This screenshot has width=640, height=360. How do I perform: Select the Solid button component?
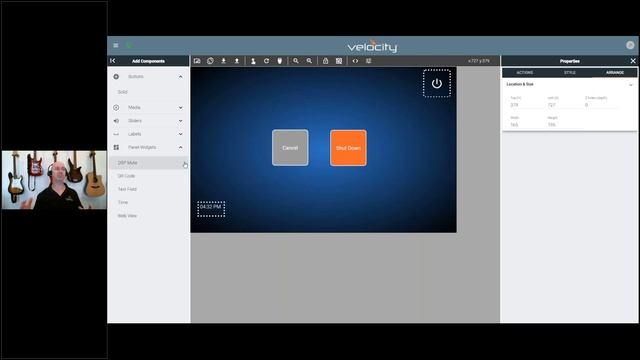coord(122,92)
